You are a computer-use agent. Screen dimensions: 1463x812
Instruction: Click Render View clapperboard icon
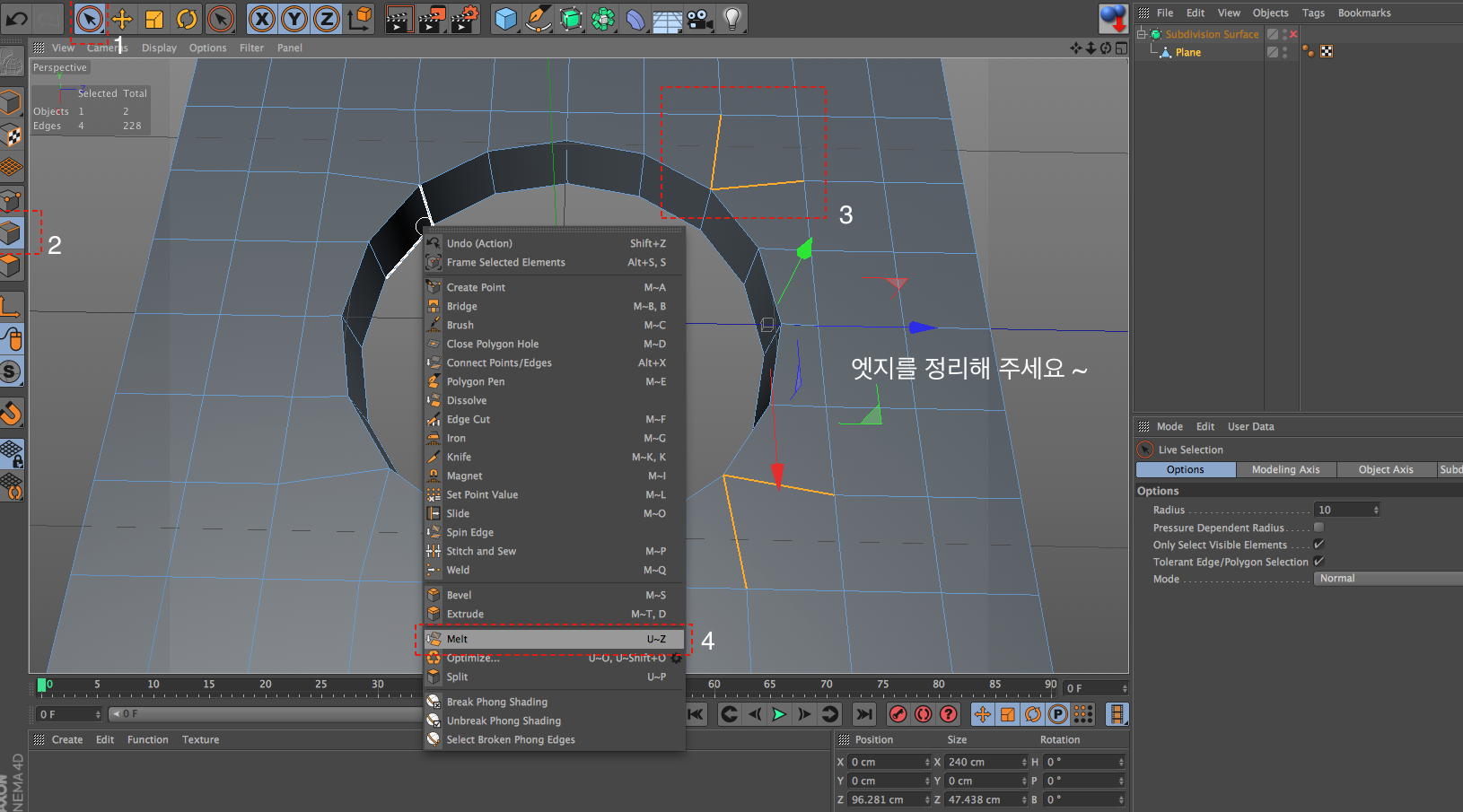coord(399,18)
